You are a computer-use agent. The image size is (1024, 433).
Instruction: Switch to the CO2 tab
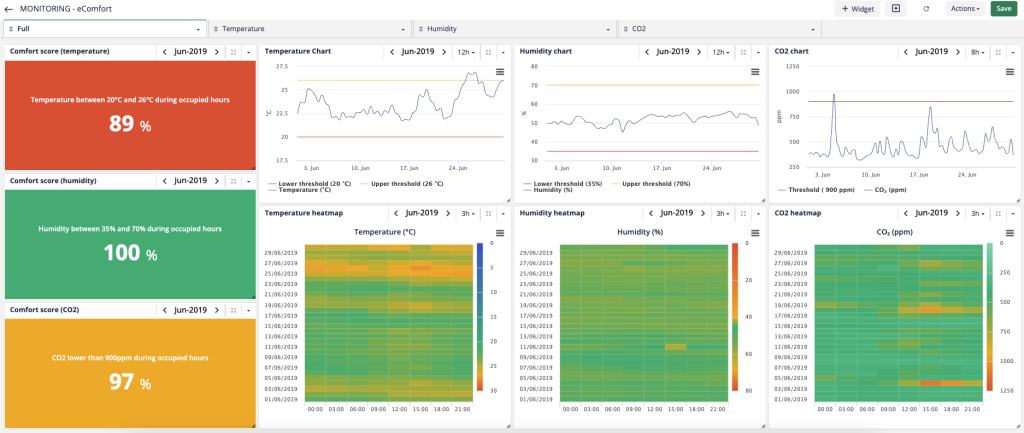click(720, 29)
